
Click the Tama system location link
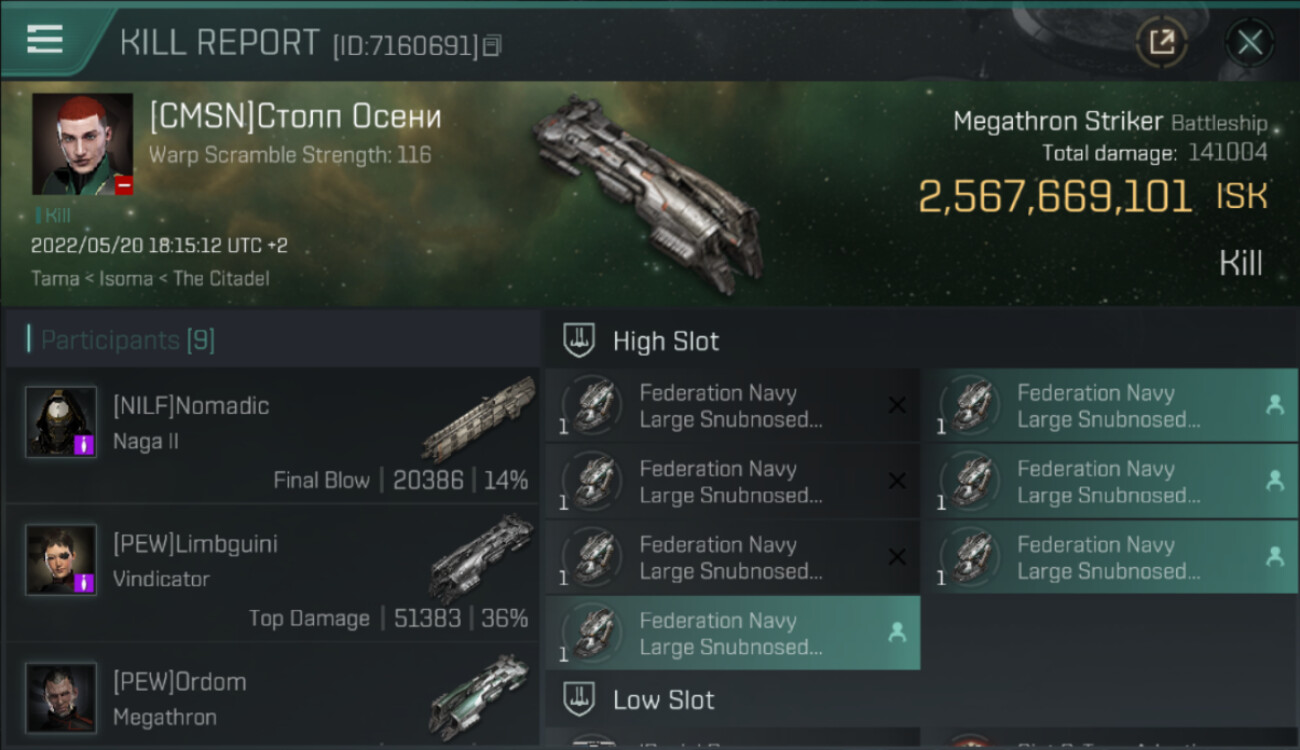(55, 279)
